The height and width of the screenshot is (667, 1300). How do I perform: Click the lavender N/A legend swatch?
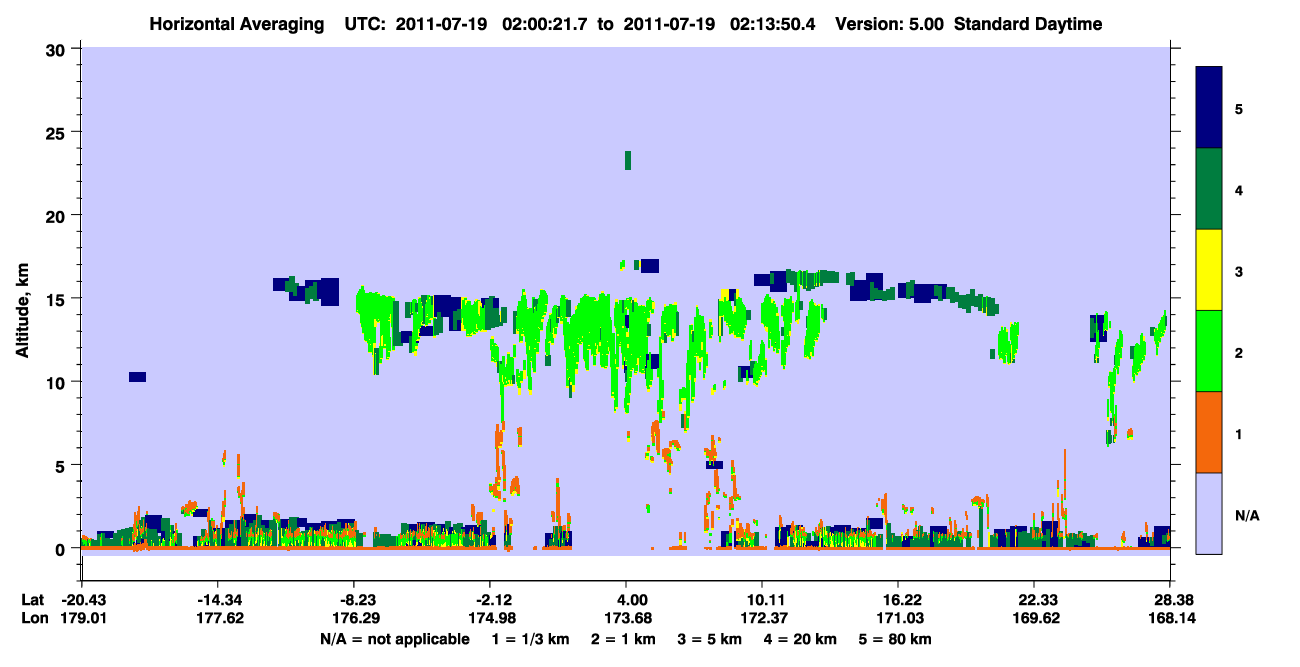click(1210, 512)
